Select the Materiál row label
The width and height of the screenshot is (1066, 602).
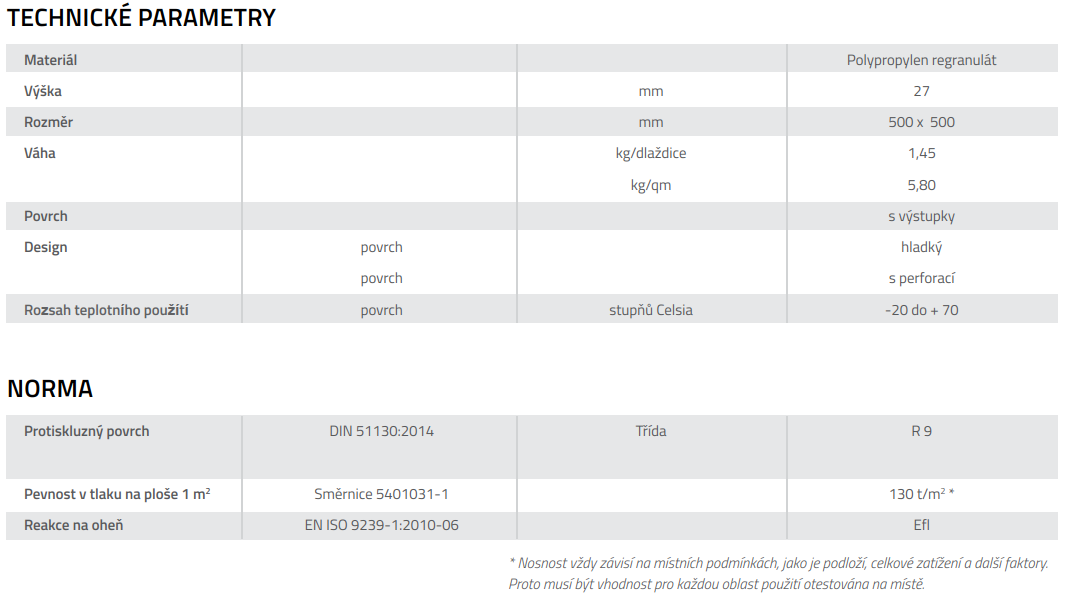51,60
